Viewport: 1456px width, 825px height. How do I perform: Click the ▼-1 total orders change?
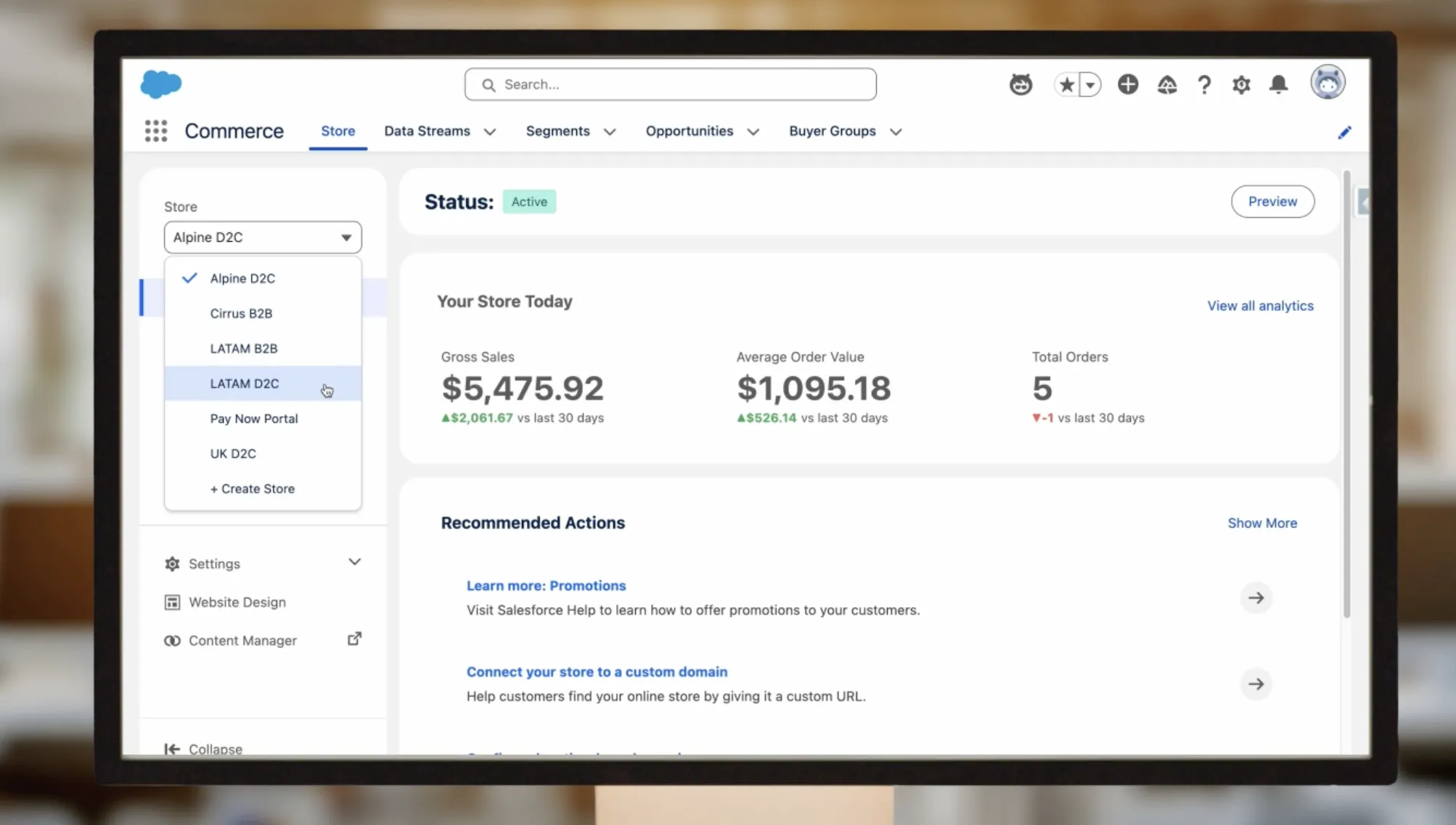coord(1043,418)
